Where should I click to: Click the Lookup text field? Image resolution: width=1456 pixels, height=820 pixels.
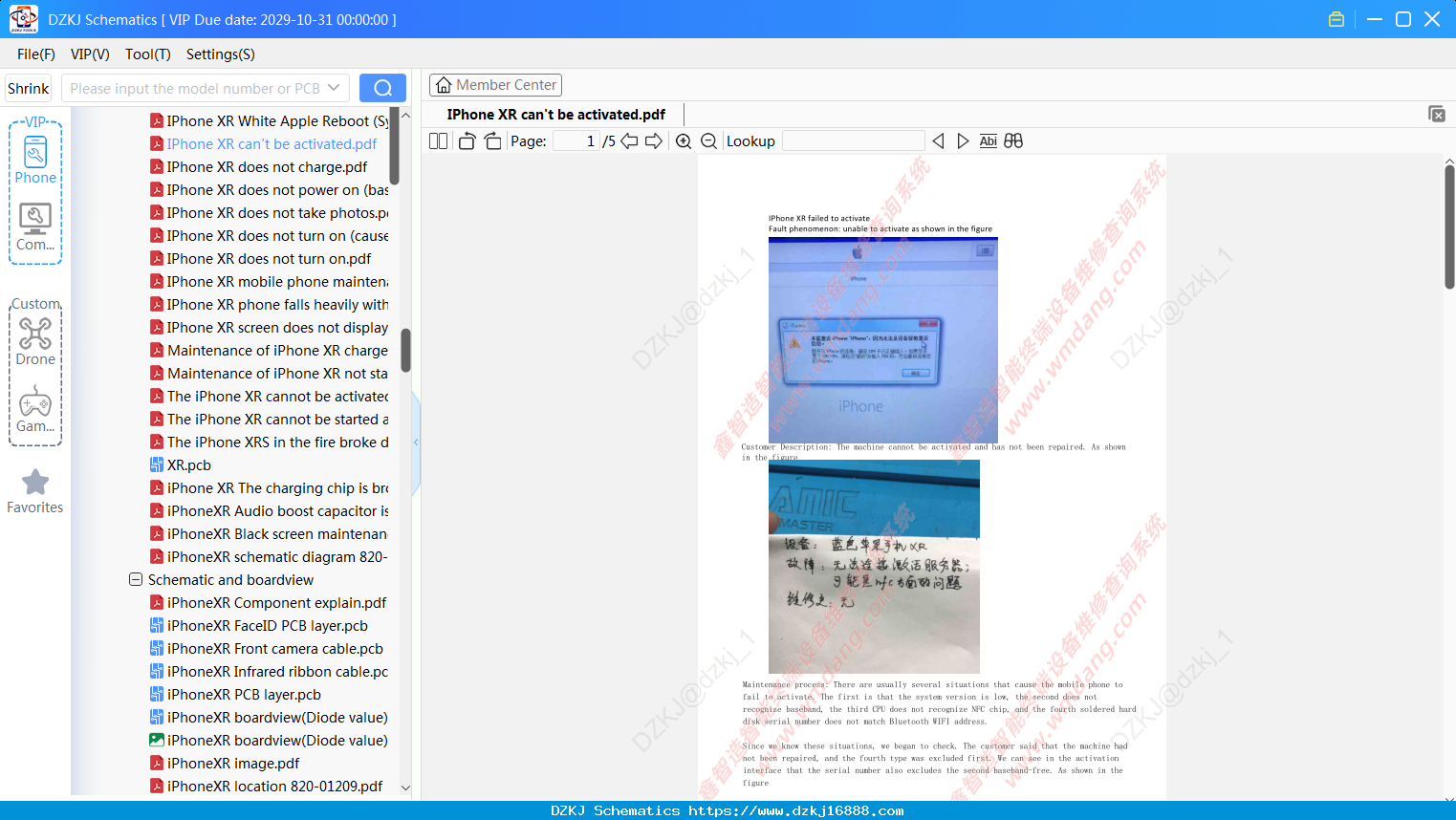[x=853, y=141]
